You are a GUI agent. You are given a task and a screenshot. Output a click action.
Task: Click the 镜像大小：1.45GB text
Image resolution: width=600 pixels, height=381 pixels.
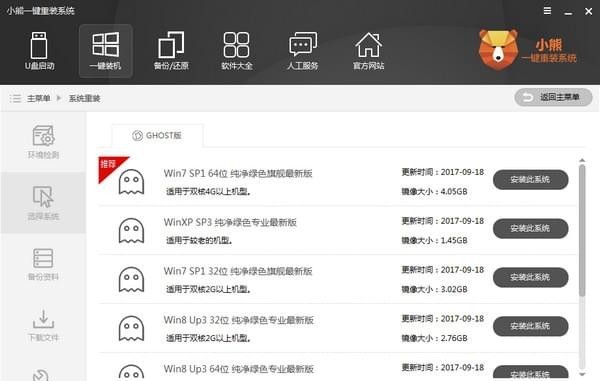pos(434,241)
